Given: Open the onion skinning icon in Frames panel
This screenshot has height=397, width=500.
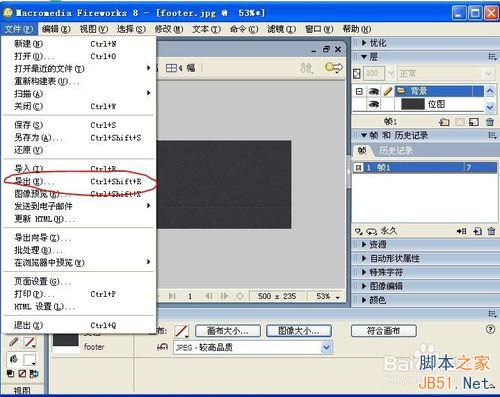Looking at the screenshot, I should [359, 231].
